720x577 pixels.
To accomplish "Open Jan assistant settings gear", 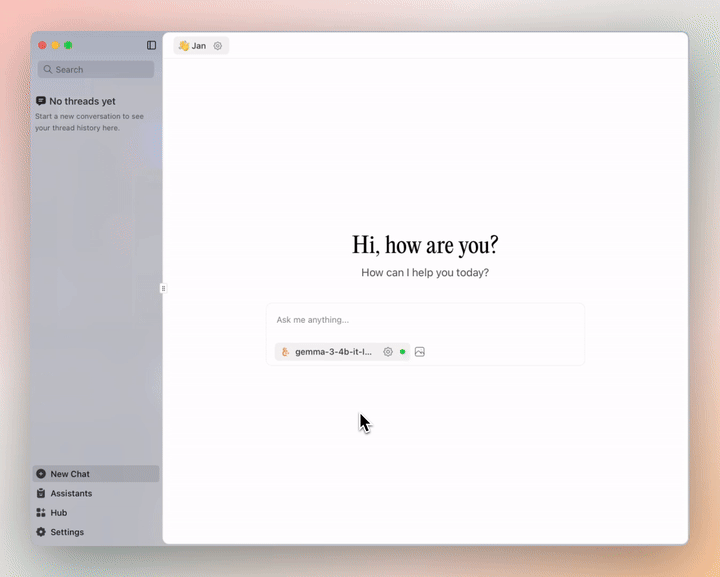I will [218, 46].
